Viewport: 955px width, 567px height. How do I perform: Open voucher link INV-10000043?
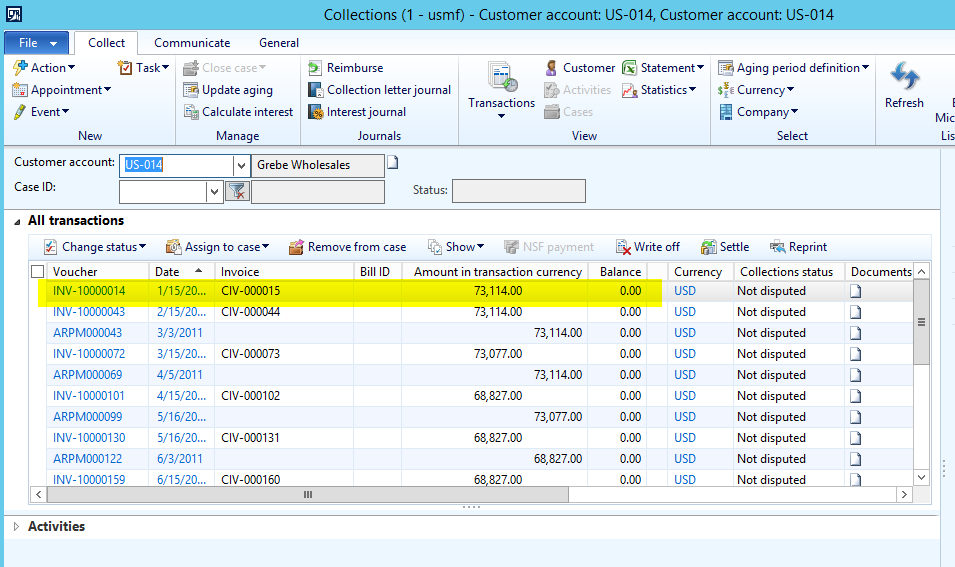(89, 312)
